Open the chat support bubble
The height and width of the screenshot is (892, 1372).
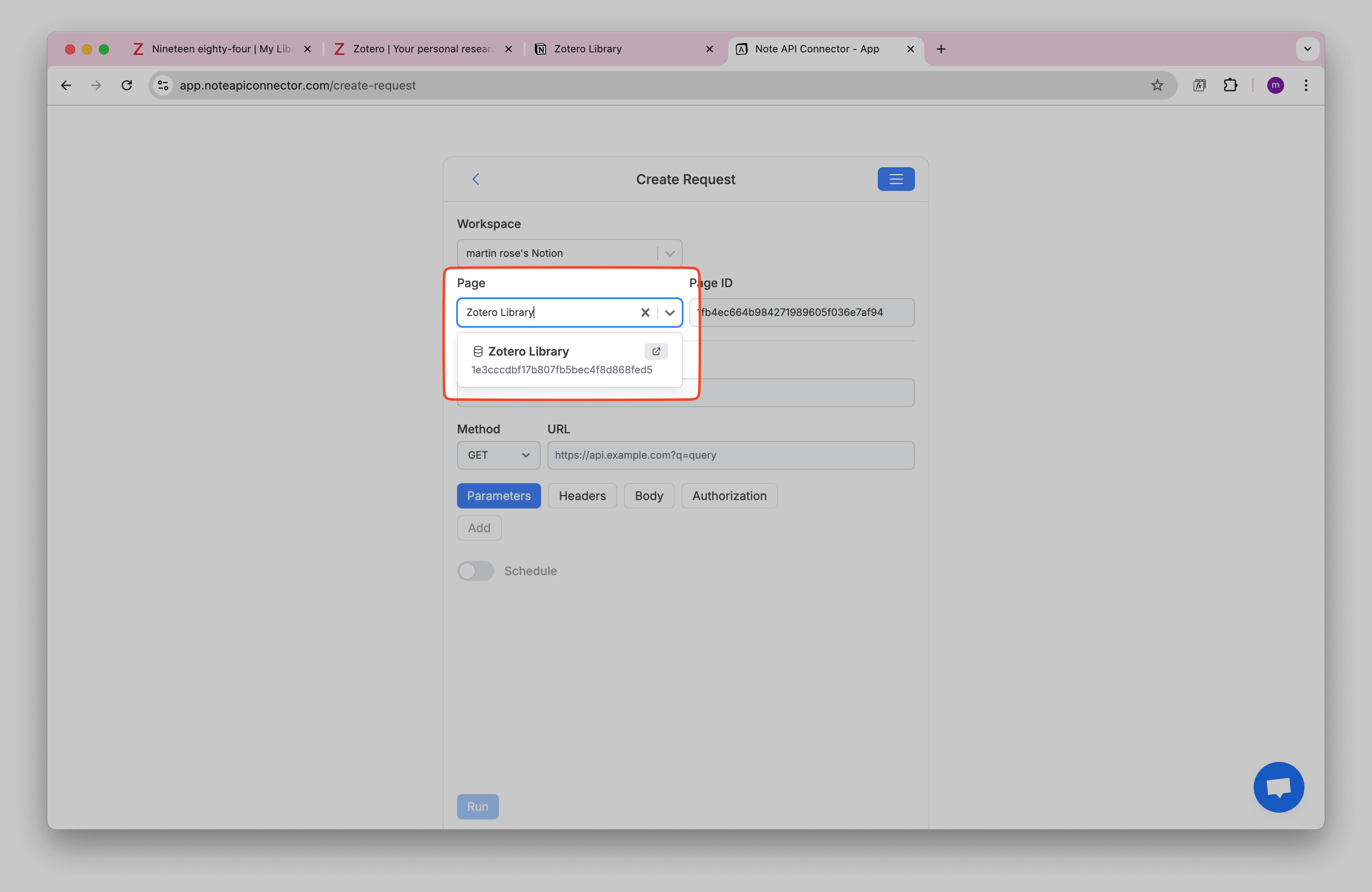pos(1278,787)
